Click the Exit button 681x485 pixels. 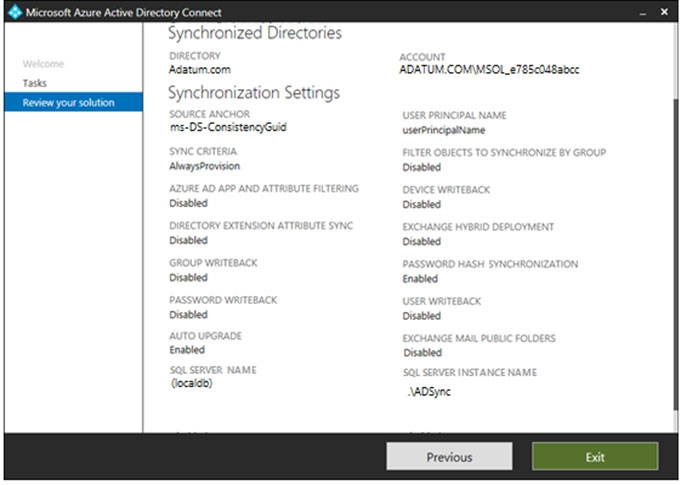(x=595, y=457)
